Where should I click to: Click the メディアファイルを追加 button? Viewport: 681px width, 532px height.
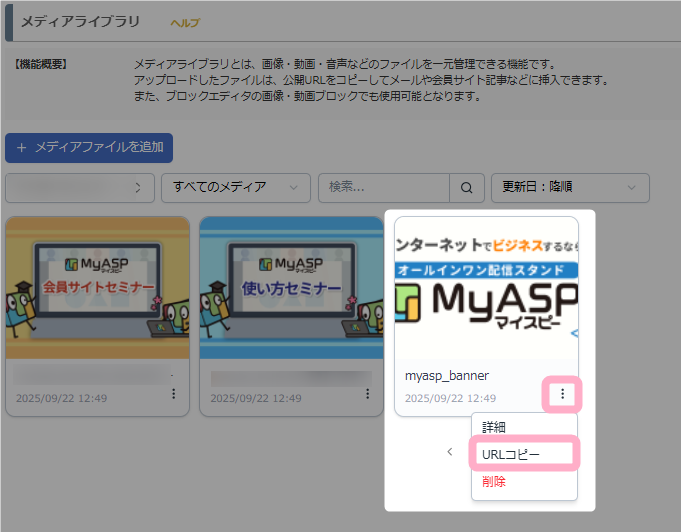tap(89, 147)
